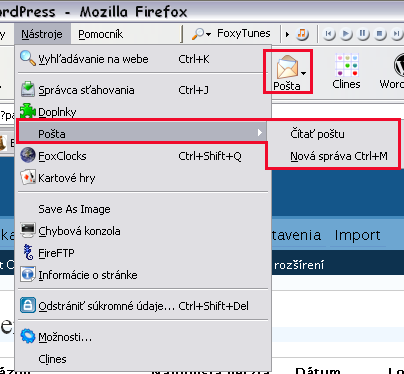Open the Clines game toolbar icon
Viewport: 404px width, 374px height.
point(346,65)
